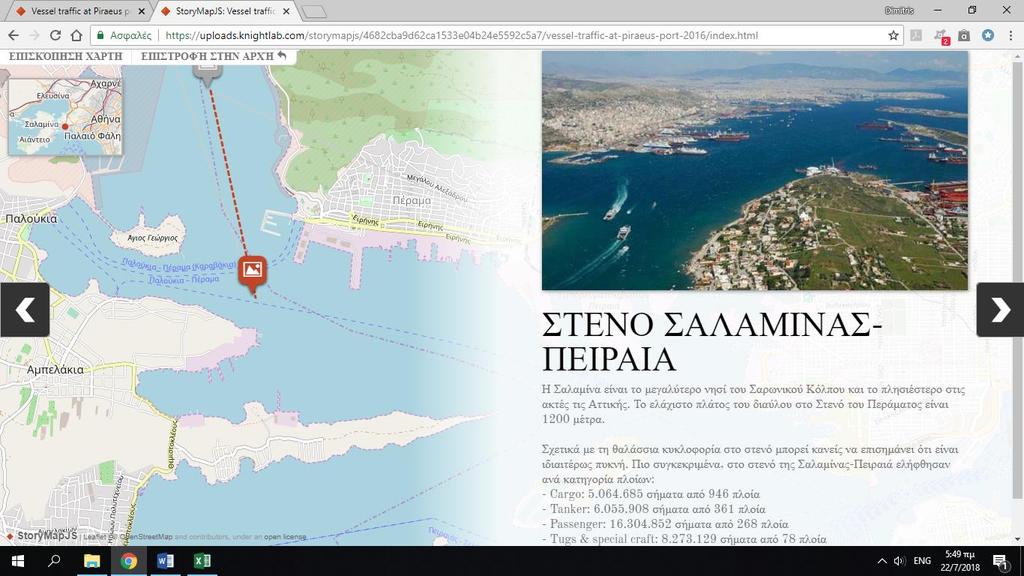Click ΕΠΙΣΤΡΟΦΗ ΣΤΗΝ ΑΡΧΗ back to start
The height and width of the screenshot is (576, 1024).
214,56
